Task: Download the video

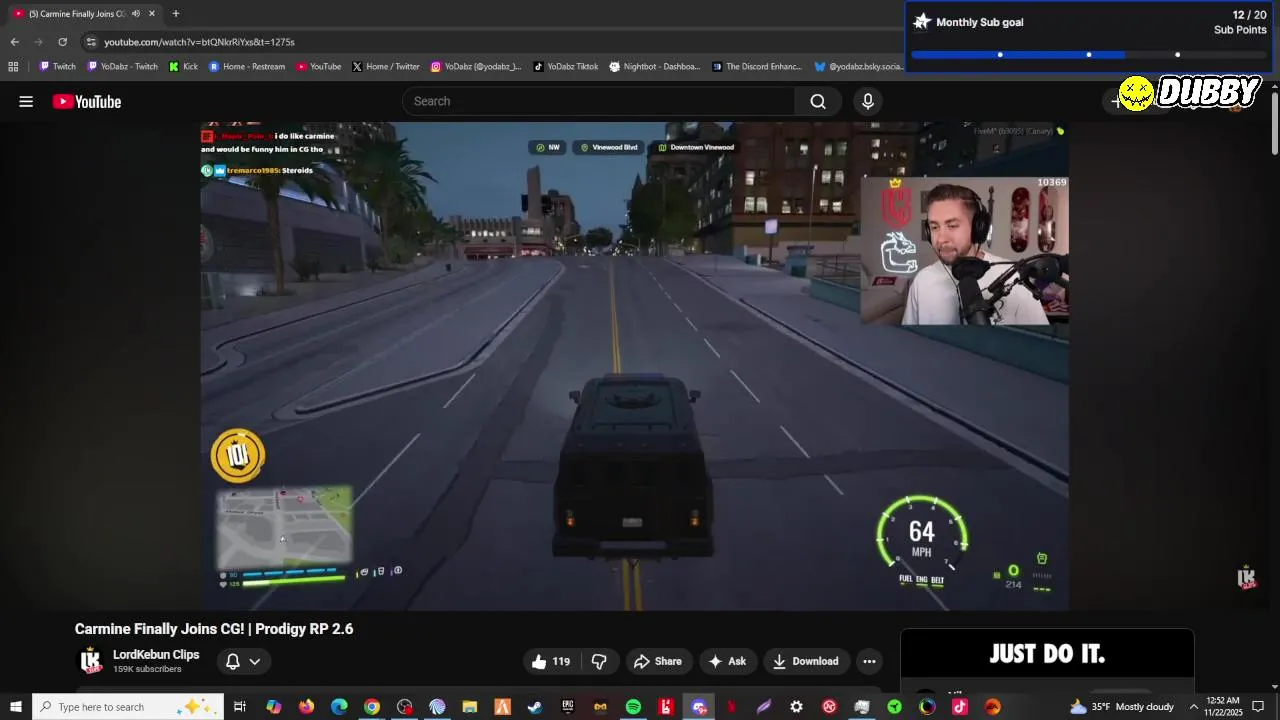Action: tap(805, 661)
